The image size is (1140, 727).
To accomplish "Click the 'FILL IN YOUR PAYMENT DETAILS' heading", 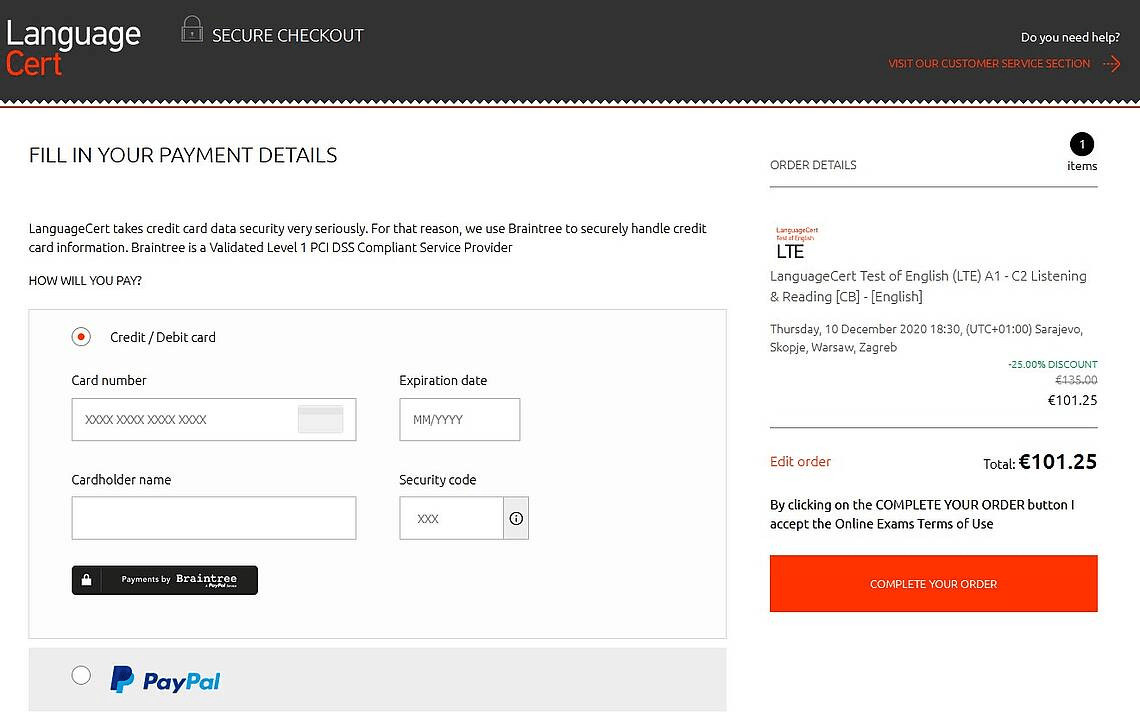I will pyautogui.click(x=183, y=155).
